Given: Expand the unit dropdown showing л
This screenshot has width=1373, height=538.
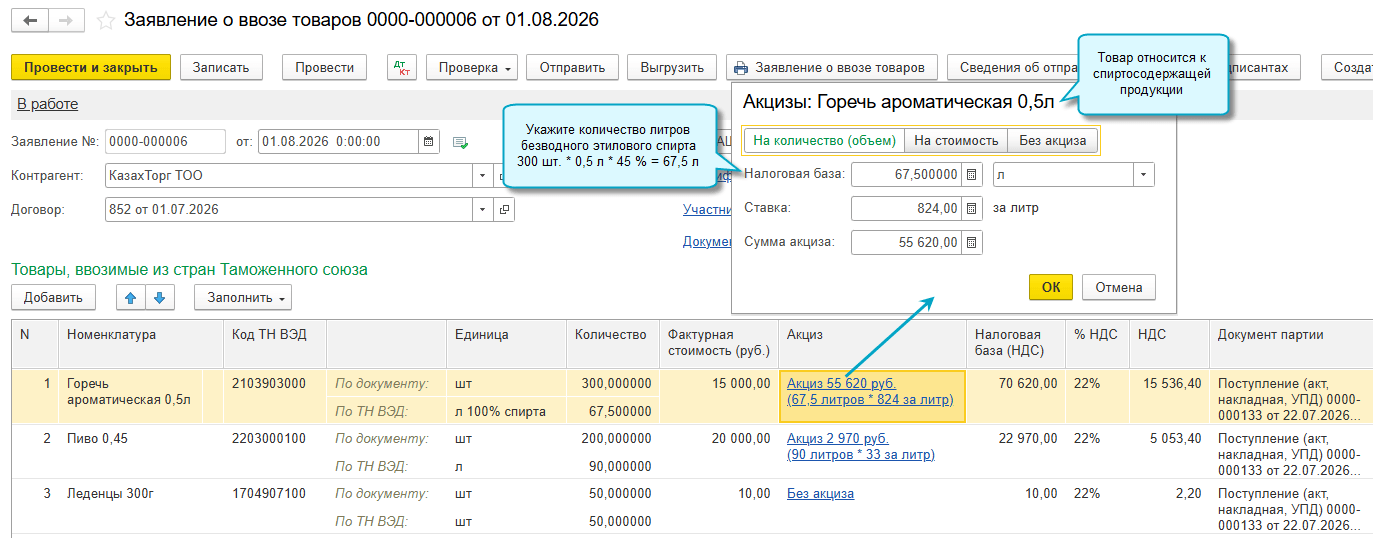Looking at the screenshot, I should coord(1144,175).
